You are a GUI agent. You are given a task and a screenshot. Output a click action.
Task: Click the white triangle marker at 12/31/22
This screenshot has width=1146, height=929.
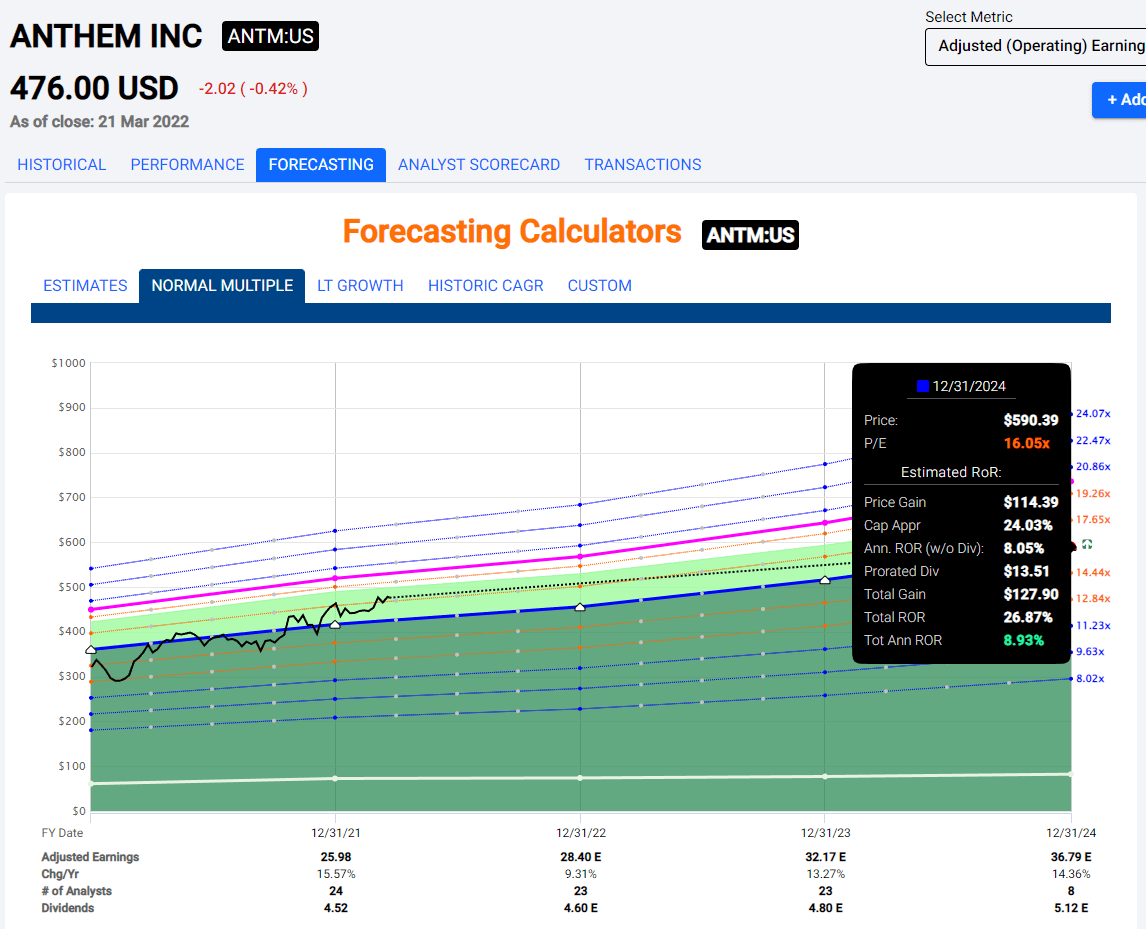580,607
